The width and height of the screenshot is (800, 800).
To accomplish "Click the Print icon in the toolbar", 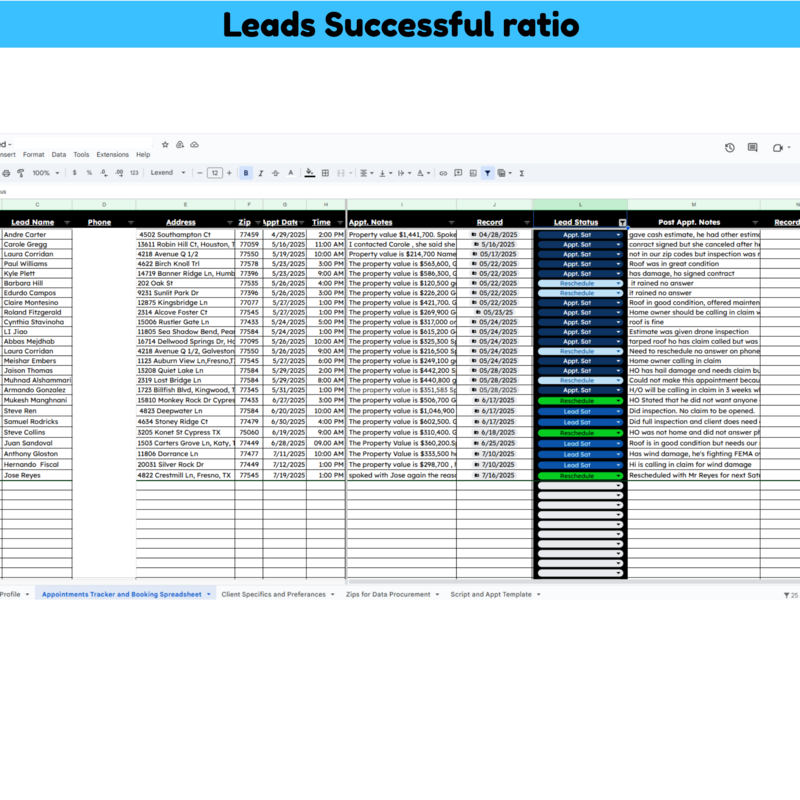I will click(x=6, y=172).
